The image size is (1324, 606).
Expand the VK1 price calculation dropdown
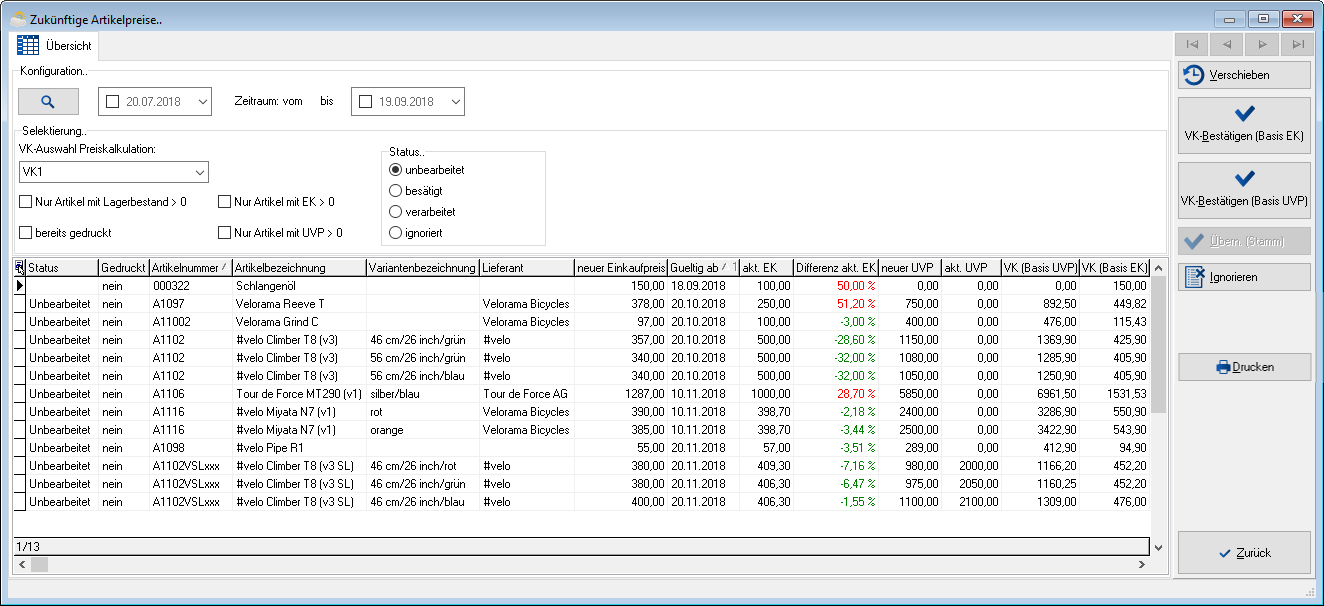[x=199, y=173]
